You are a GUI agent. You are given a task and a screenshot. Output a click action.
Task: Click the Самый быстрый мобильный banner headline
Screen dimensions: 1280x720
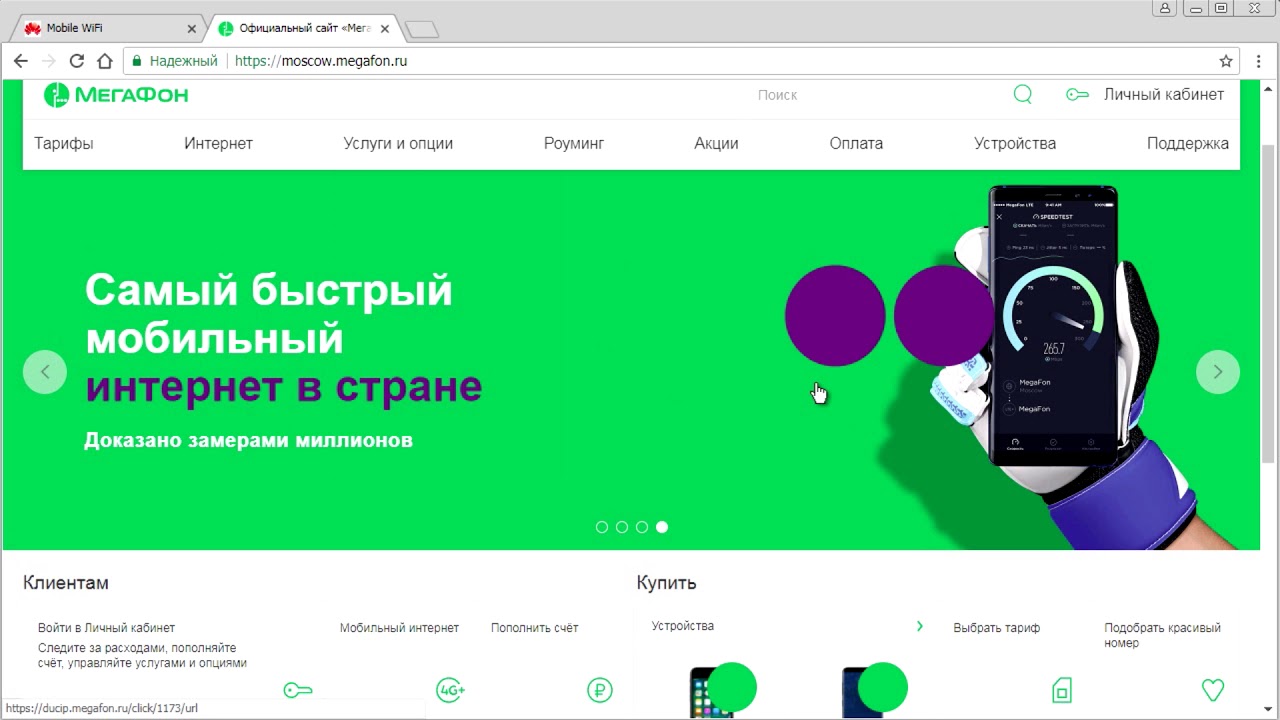[x=283, y=338]
